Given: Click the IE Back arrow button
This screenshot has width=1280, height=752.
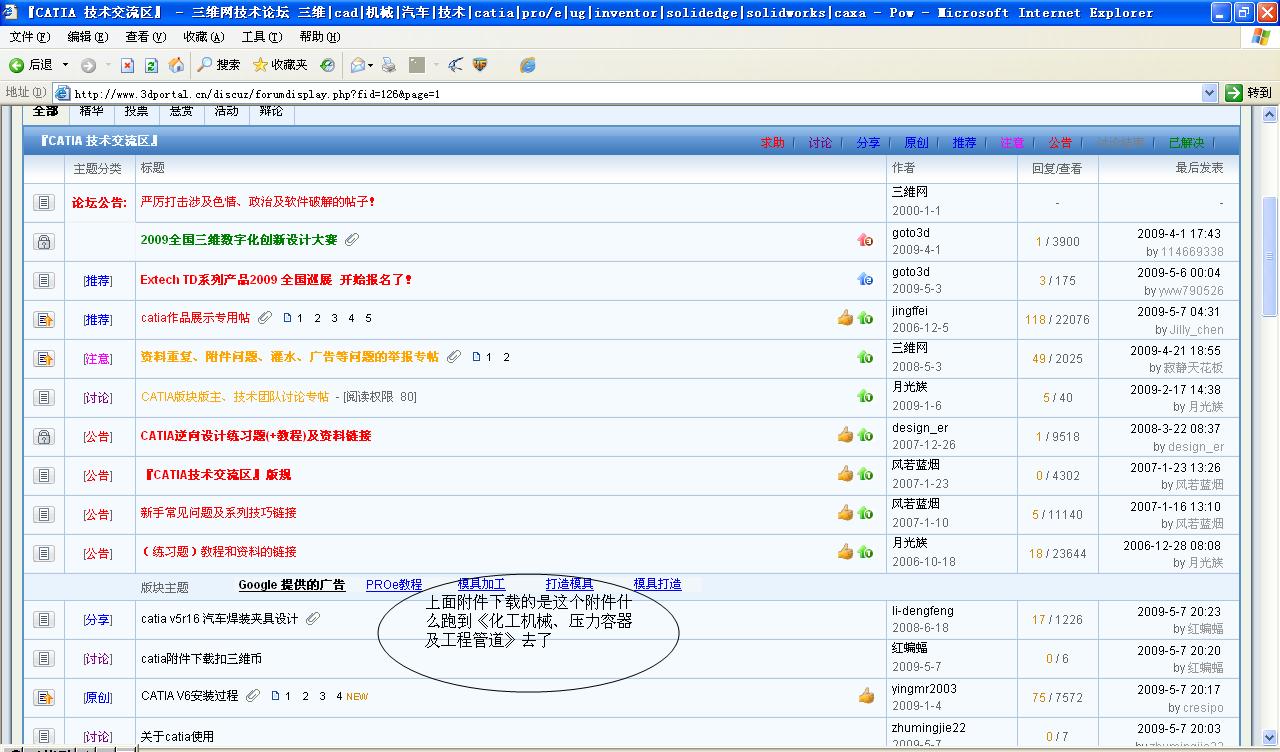Looking at the screenshot, I should pos(17,65).
